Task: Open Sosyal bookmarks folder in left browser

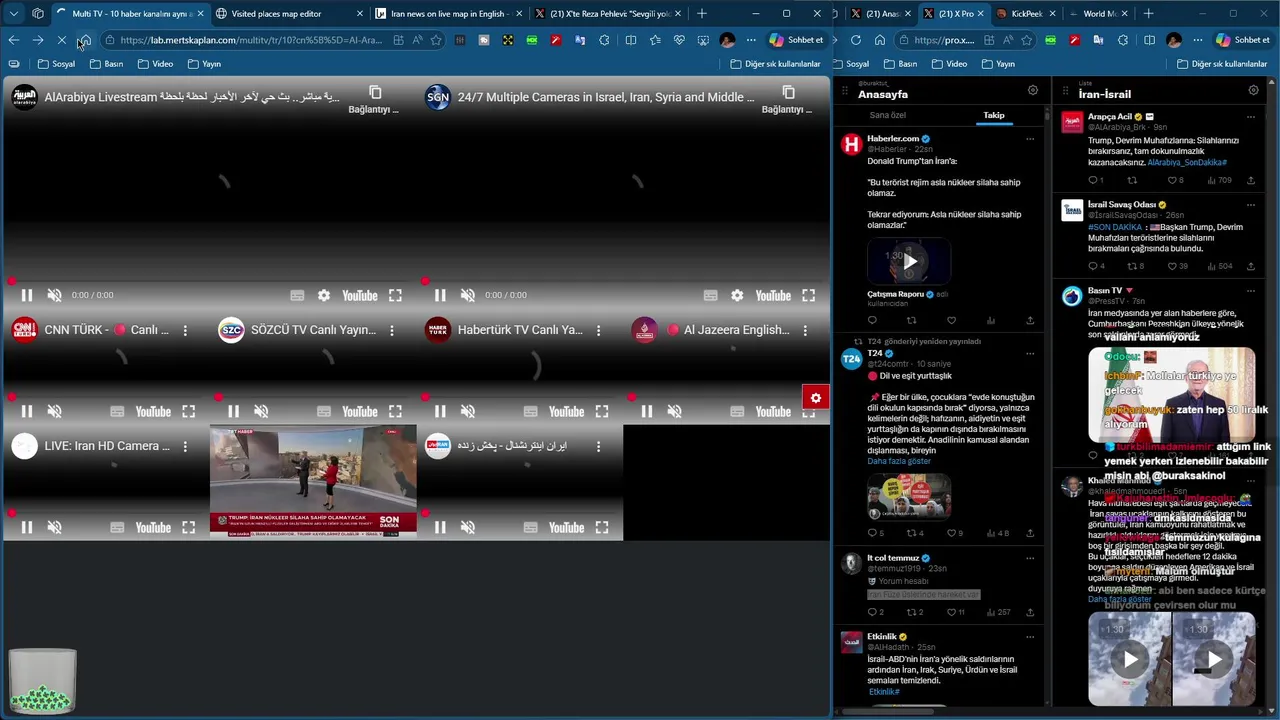Action: (x=56, y=64)
